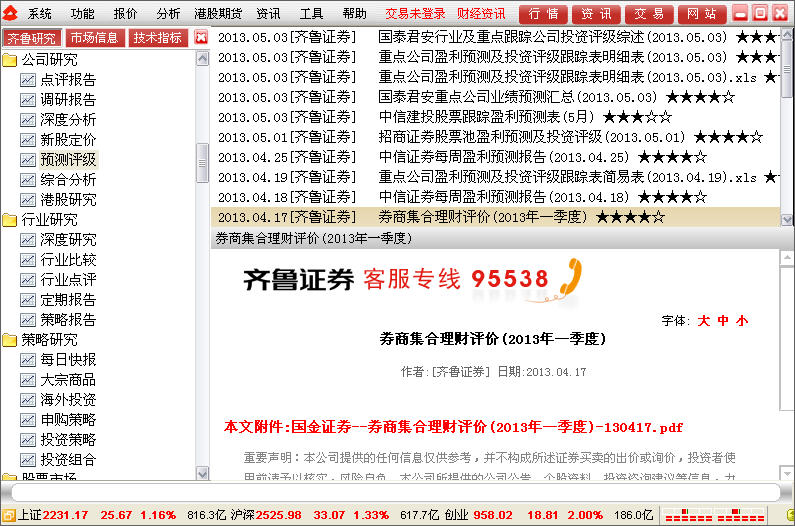Expand the partially visible 股票市场 folder

(10, 477)
